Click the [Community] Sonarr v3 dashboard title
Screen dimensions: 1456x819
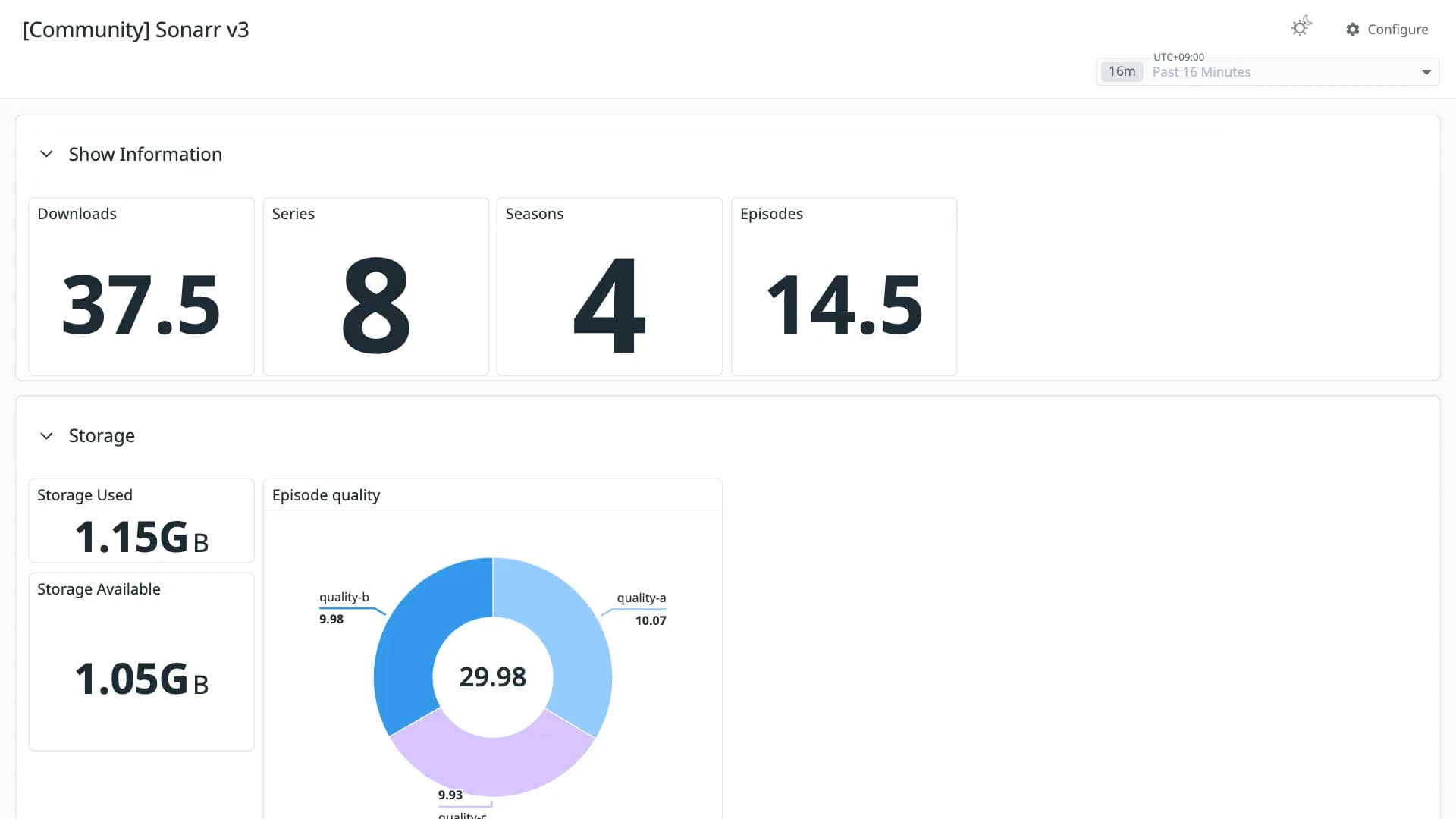pos(136,30)
